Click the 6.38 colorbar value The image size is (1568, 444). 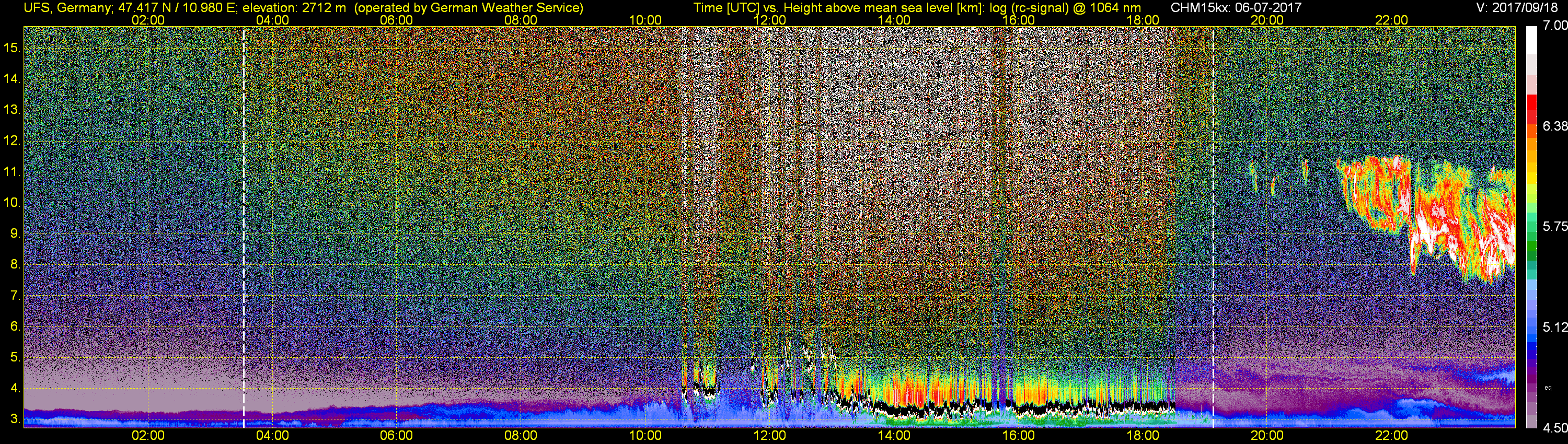[1554, 126]
